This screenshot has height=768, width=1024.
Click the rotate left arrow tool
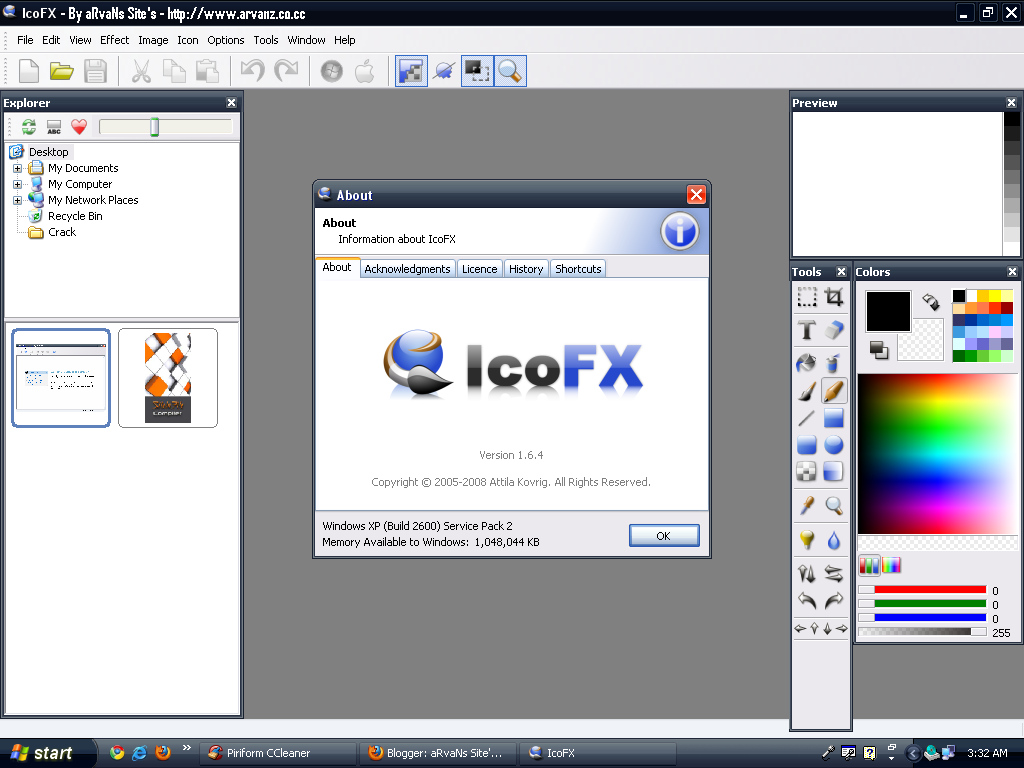(x=807, y=600)
